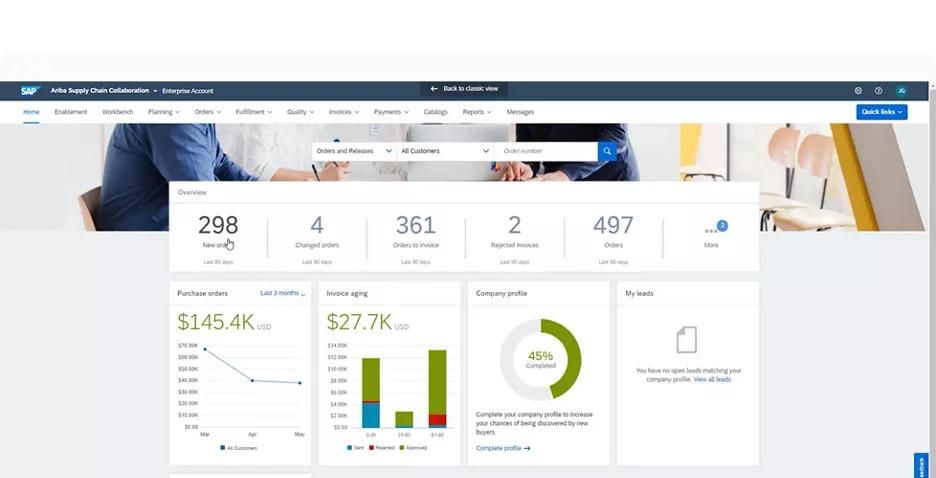This screenshot has height=478, width=936.
Task: Click the March data point on line chart
Action: pyautogui.click(x=205, y=349)
